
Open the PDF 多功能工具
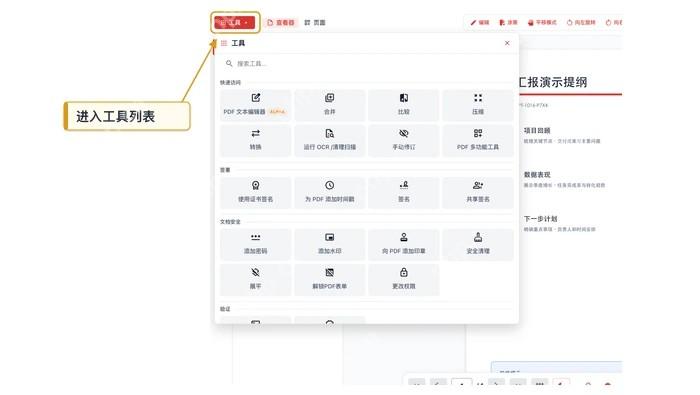click(x=478, y=140)
